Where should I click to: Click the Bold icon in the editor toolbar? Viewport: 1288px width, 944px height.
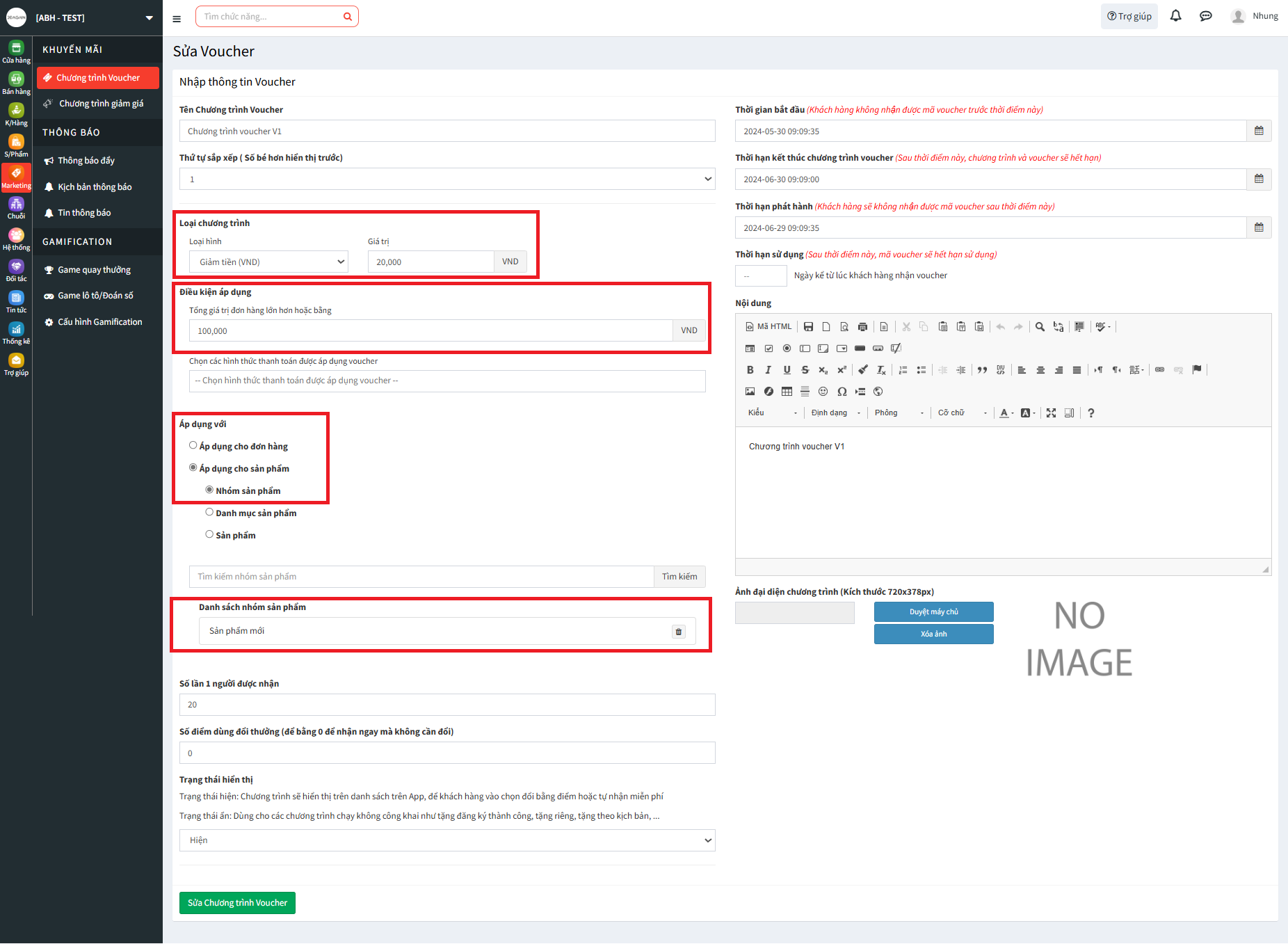pyautogui.click(x=750, y=370)
